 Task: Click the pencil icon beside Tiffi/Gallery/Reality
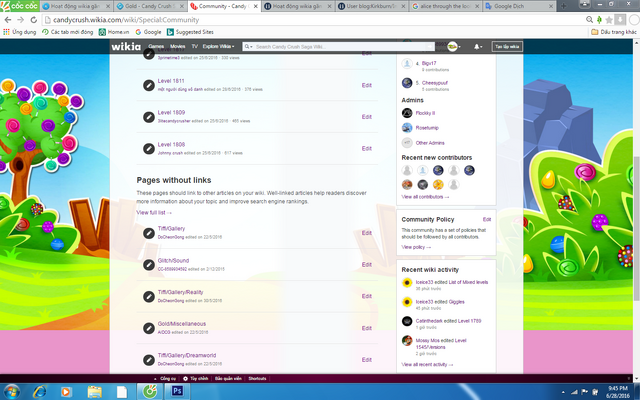149,296
